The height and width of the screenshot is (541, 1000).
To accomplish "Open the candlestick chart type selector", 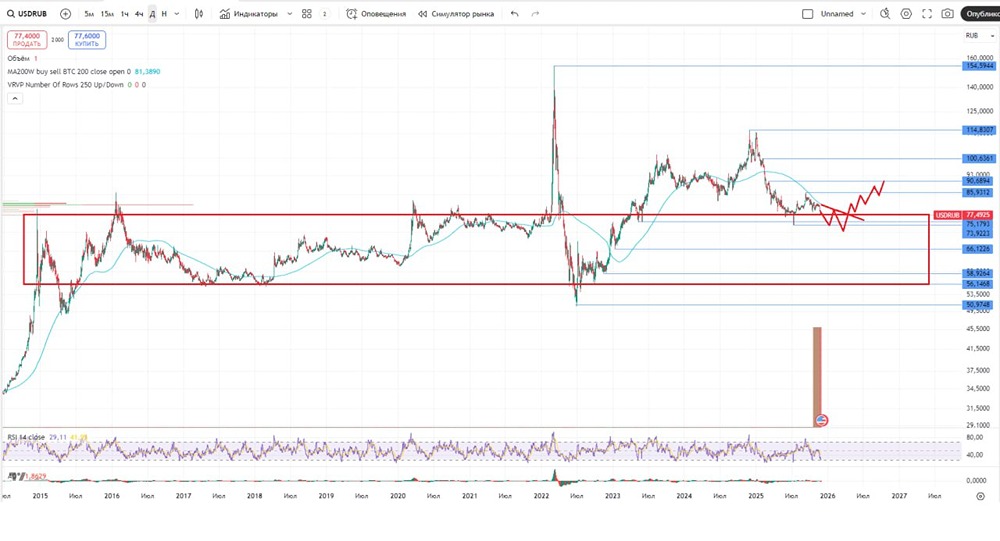I will tap(199, 13).
